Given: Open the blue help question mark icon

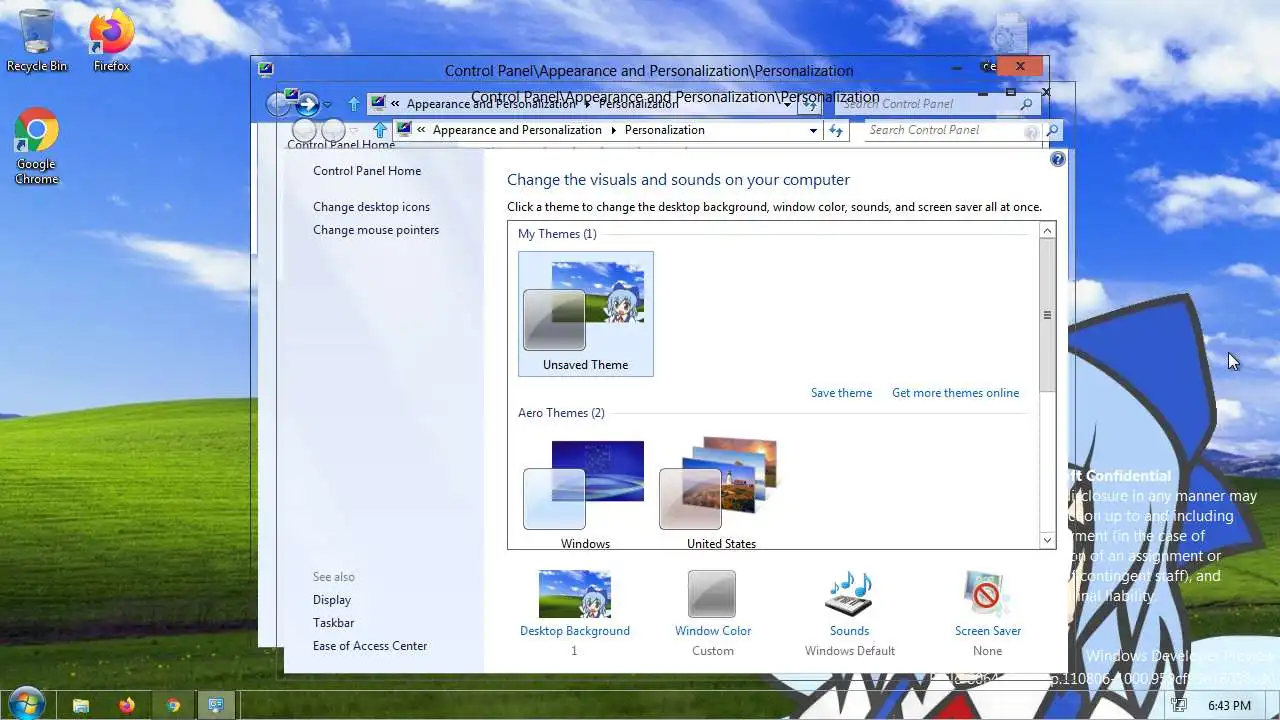Looking at the screenshot, I should coord(1058,159).
